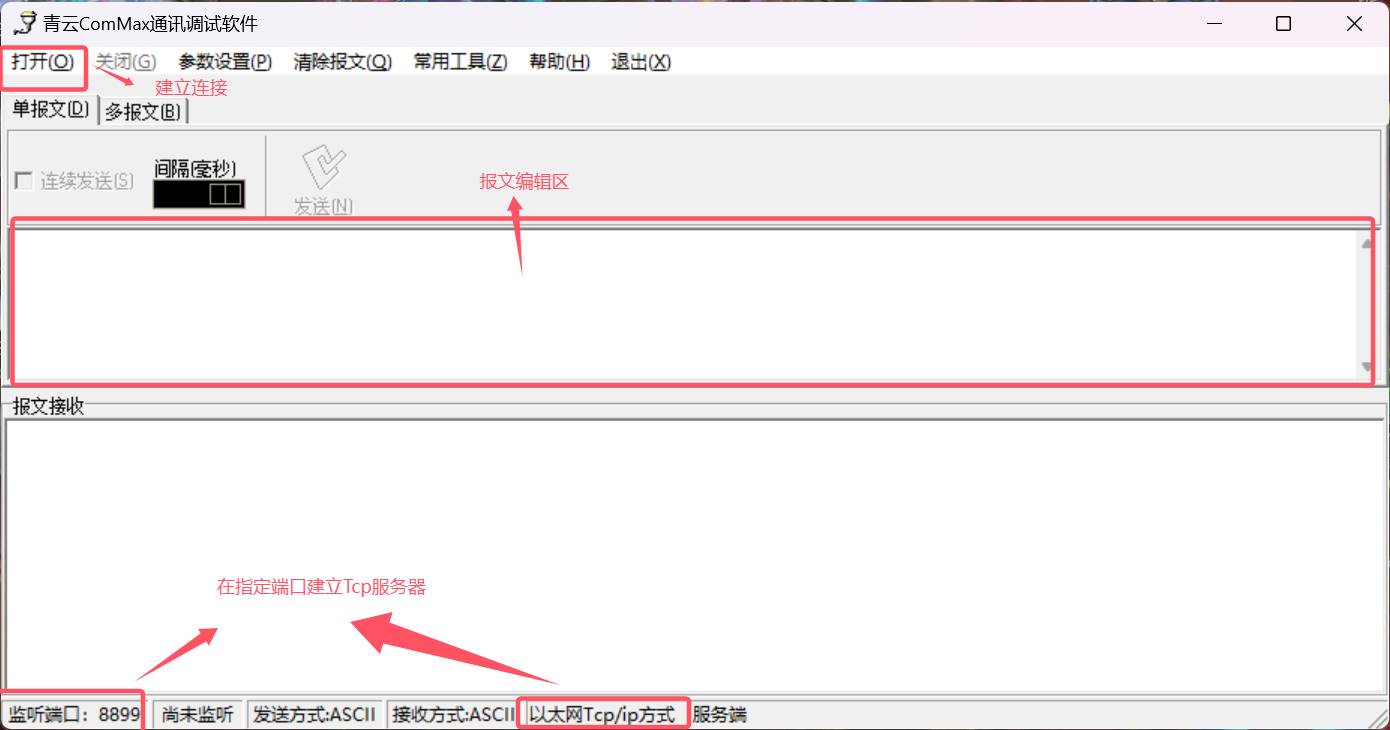
Task: Minimize the 青云ComMax window
Action: point(1213,24)
